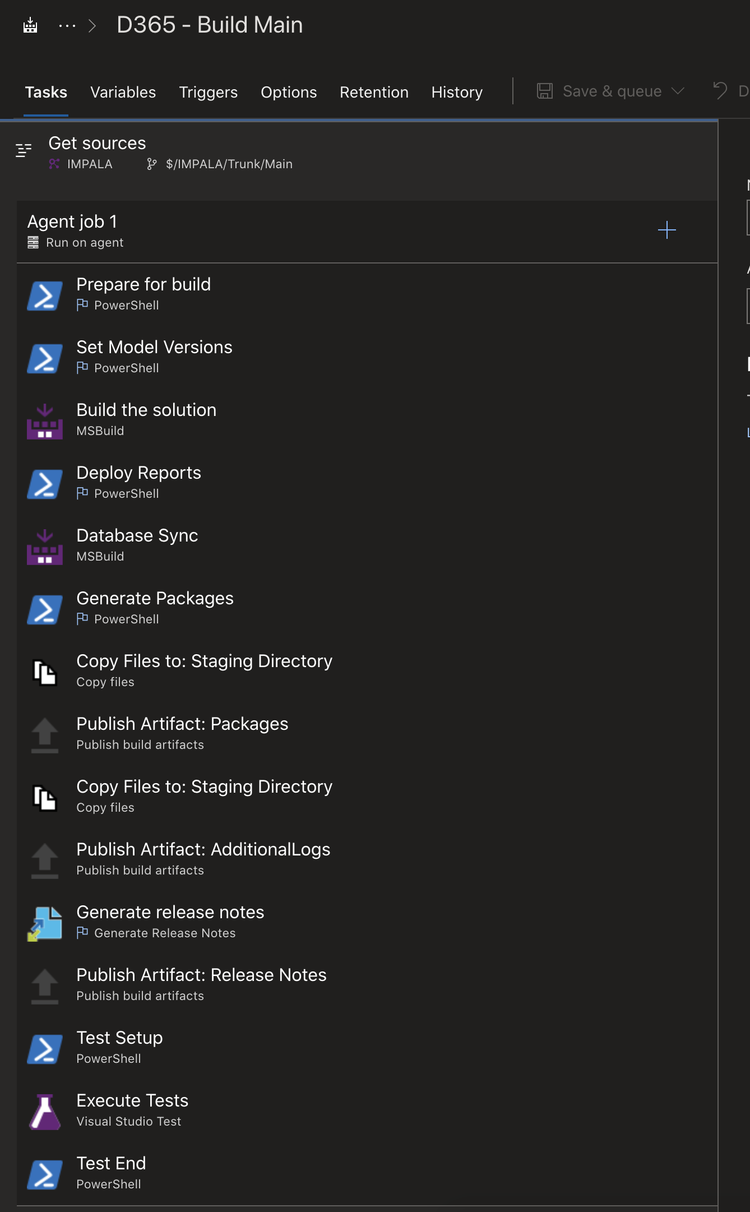Click the D365 - Build Main title

pyautogui.click(x=210, y=25)
